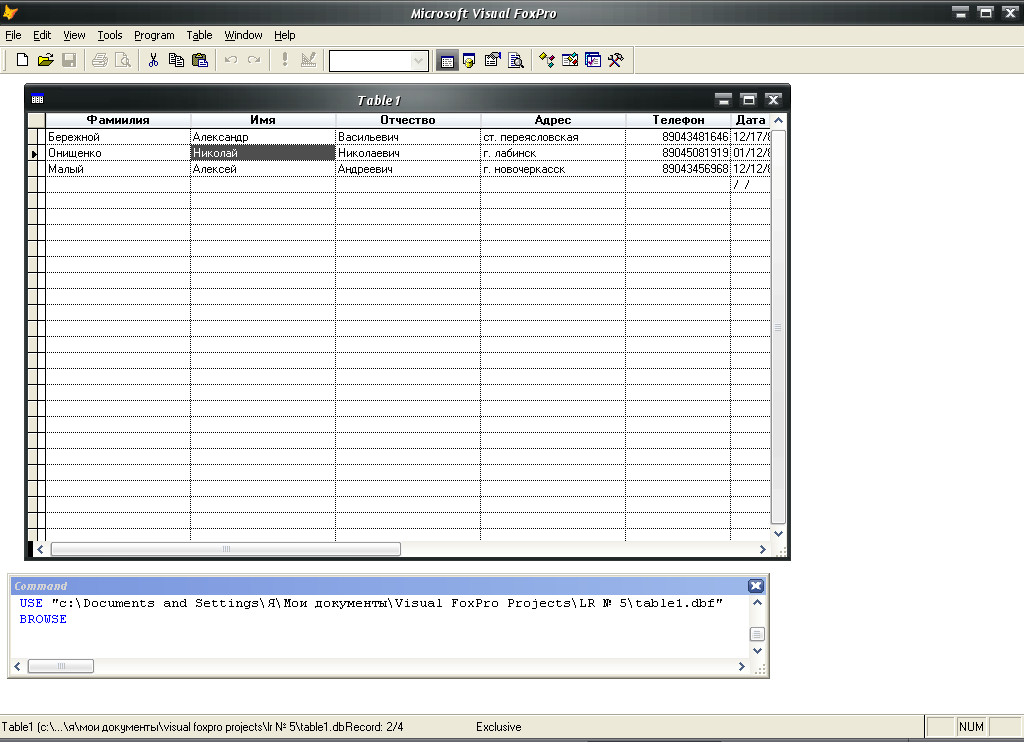Click the Save floppy disk icon

pyautogui.click(x=69, y=60)
